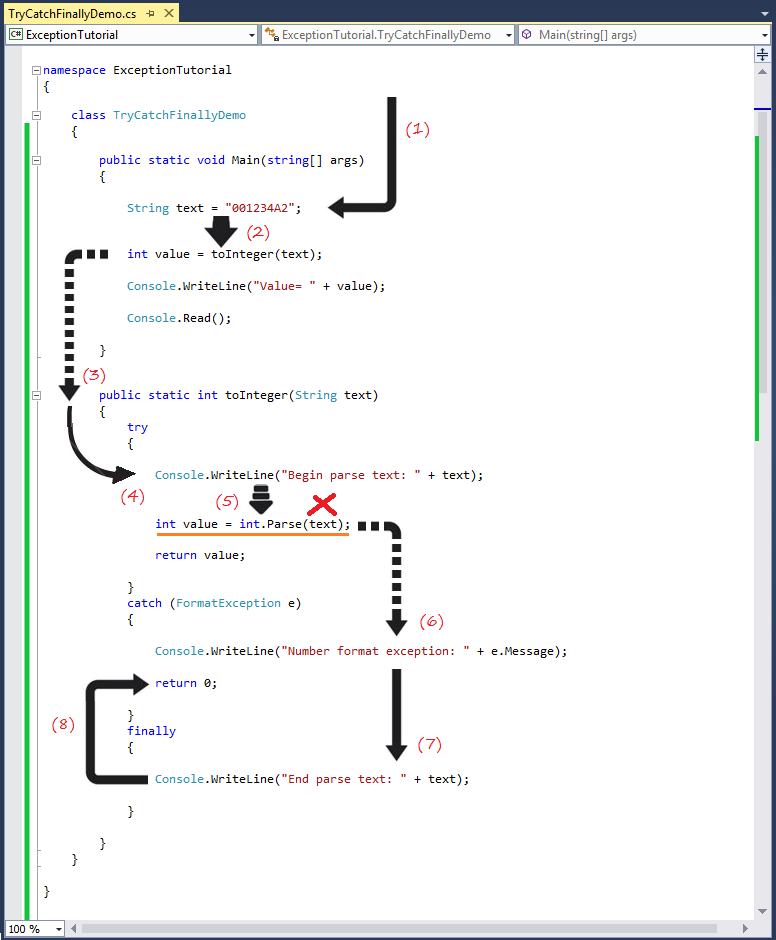The width and height of the screenshot is (776, 940).
Task: Click the 'return value;' statement
Action: [x=200, y=555]
